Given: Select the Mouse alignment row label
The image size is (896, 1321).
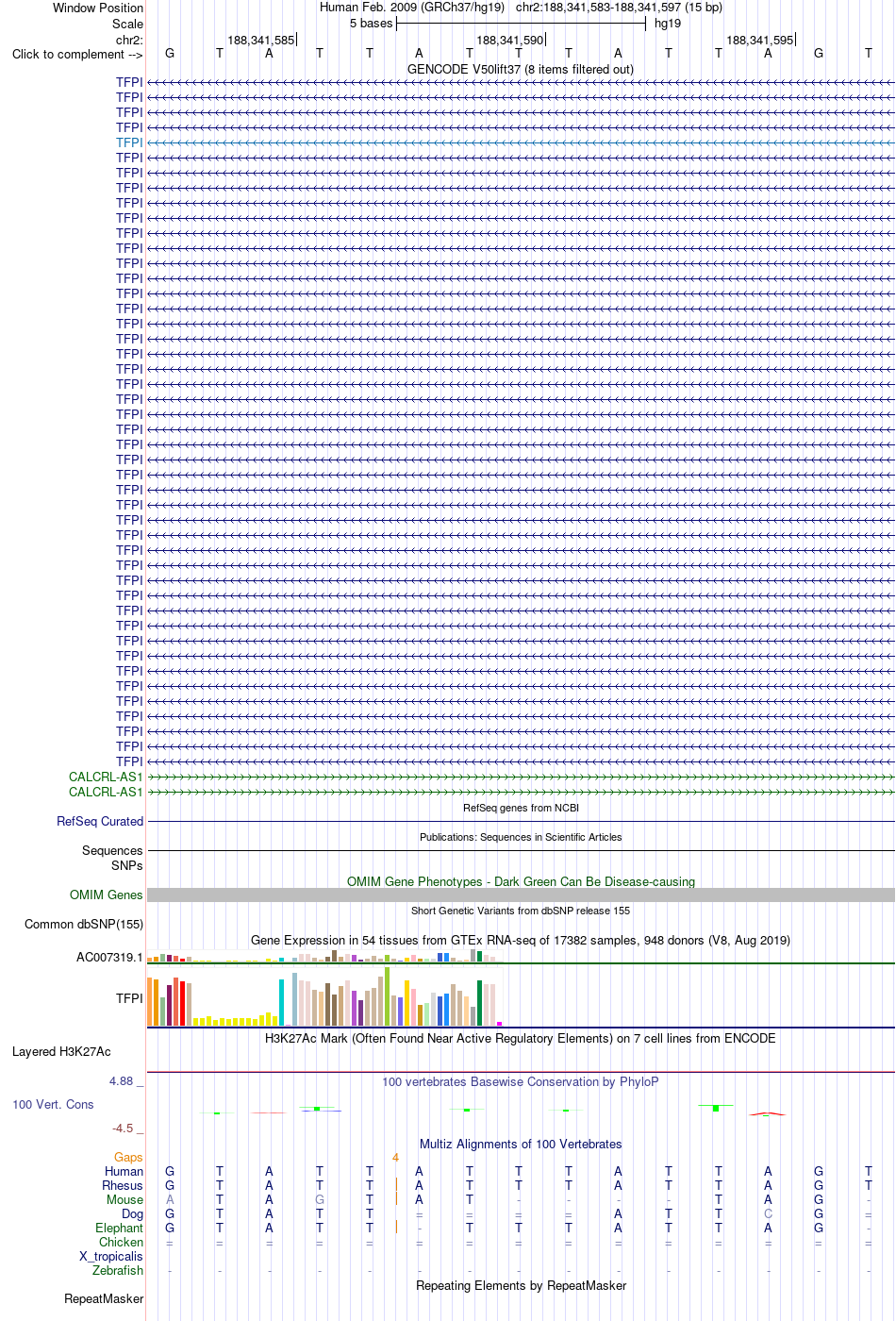Looking at the screenshot, I should (124, 1199).
